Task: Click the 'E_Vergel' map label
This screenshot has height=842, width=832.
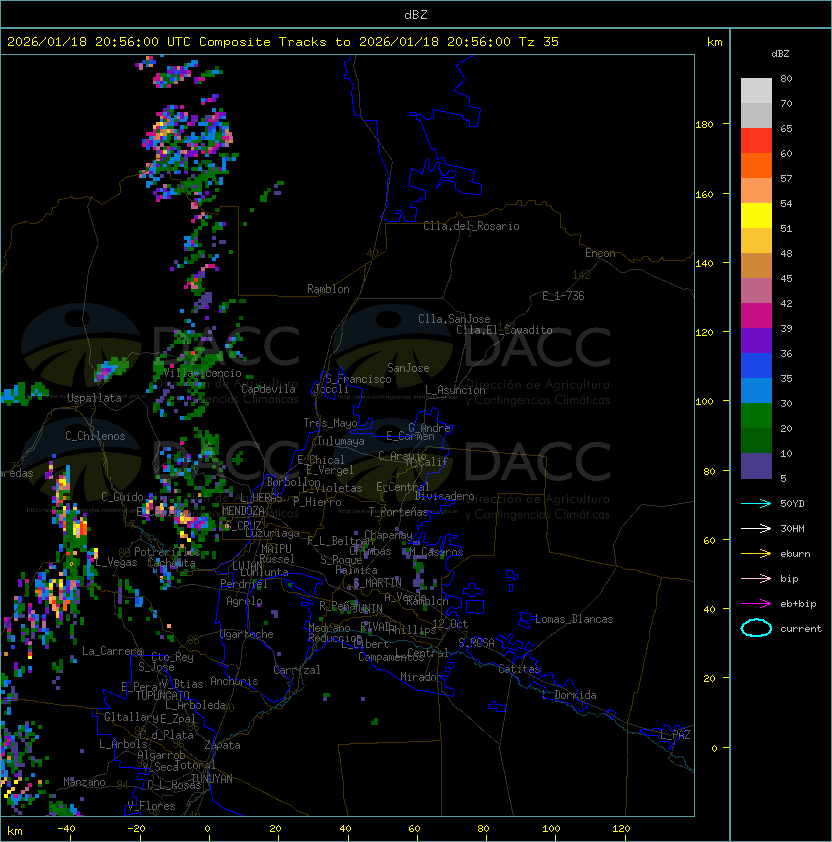Action: (x=330, y=470)
